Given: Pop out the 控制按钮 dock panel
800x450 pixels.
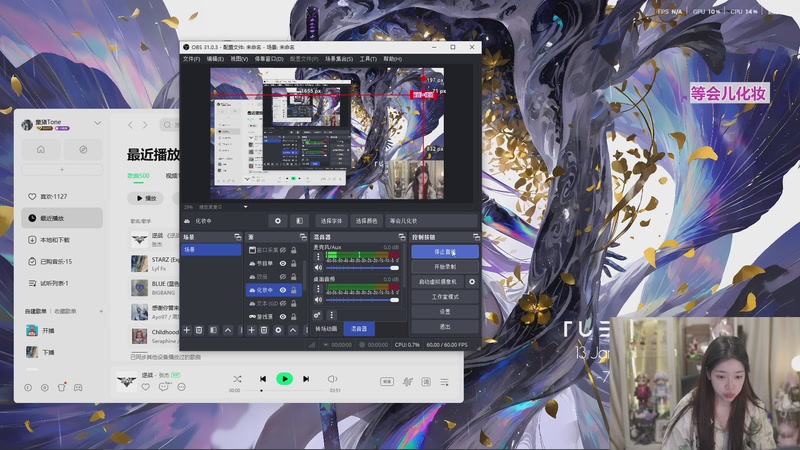Looking at the screenshot, I should click(x=476, y=237).
